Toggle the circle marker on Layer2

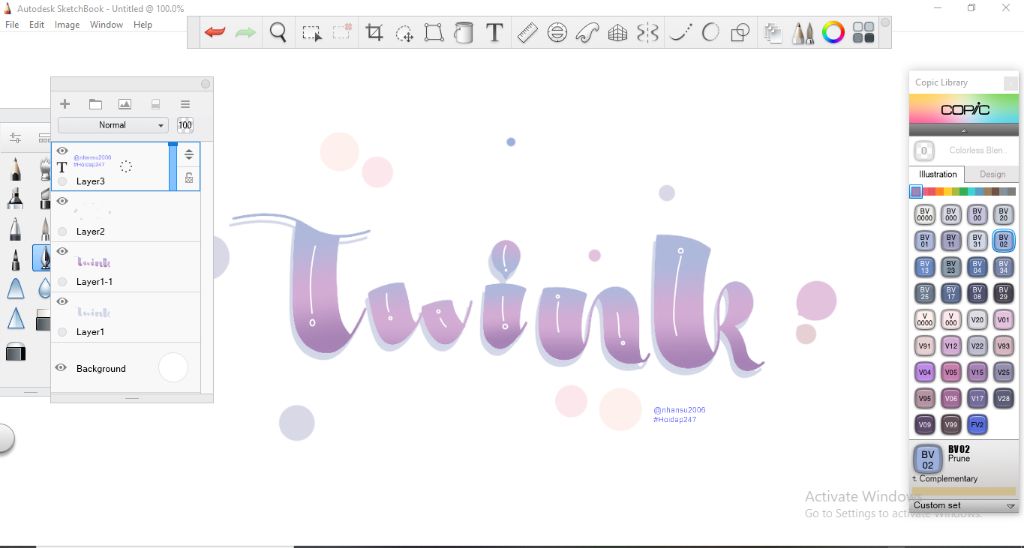(x=62, y=231)
